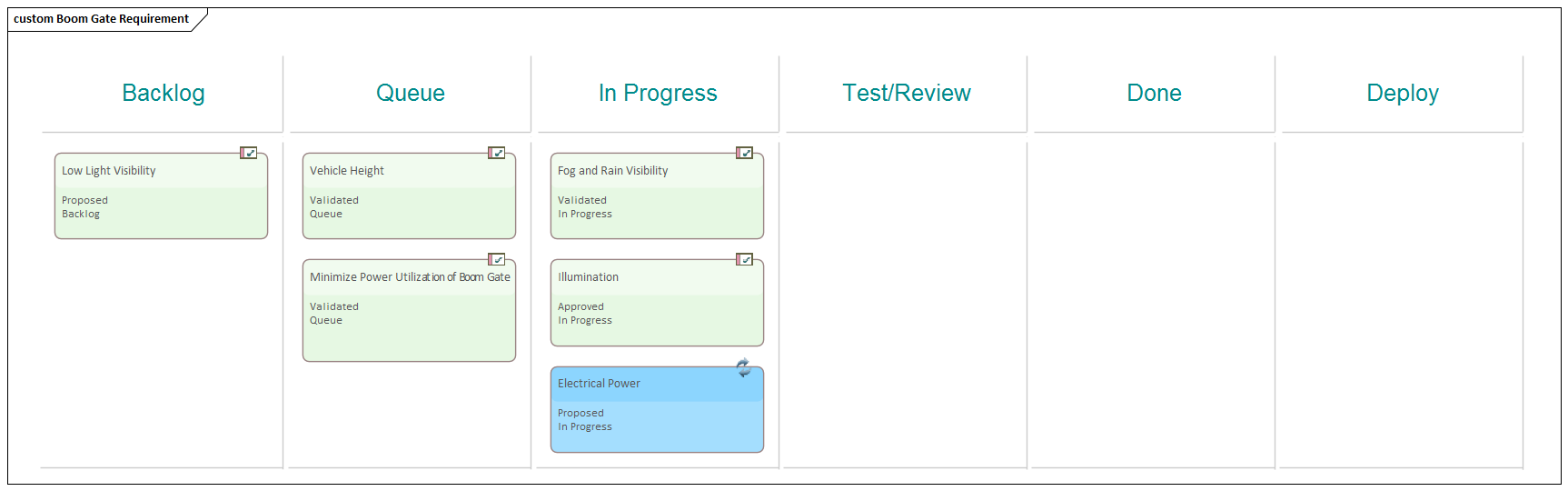Click requirement icon on Illumination card

tap(744, 259)
